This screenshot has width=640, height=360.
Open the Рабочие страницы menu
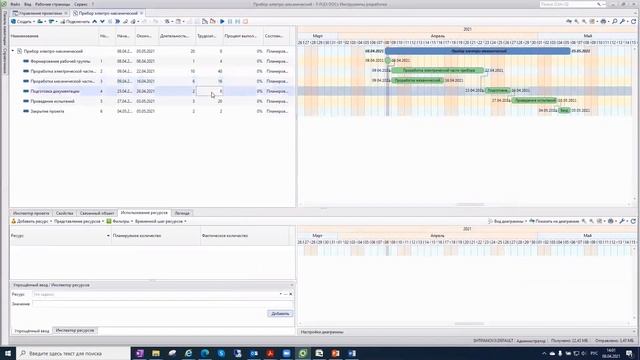click(x=52, y=4)
